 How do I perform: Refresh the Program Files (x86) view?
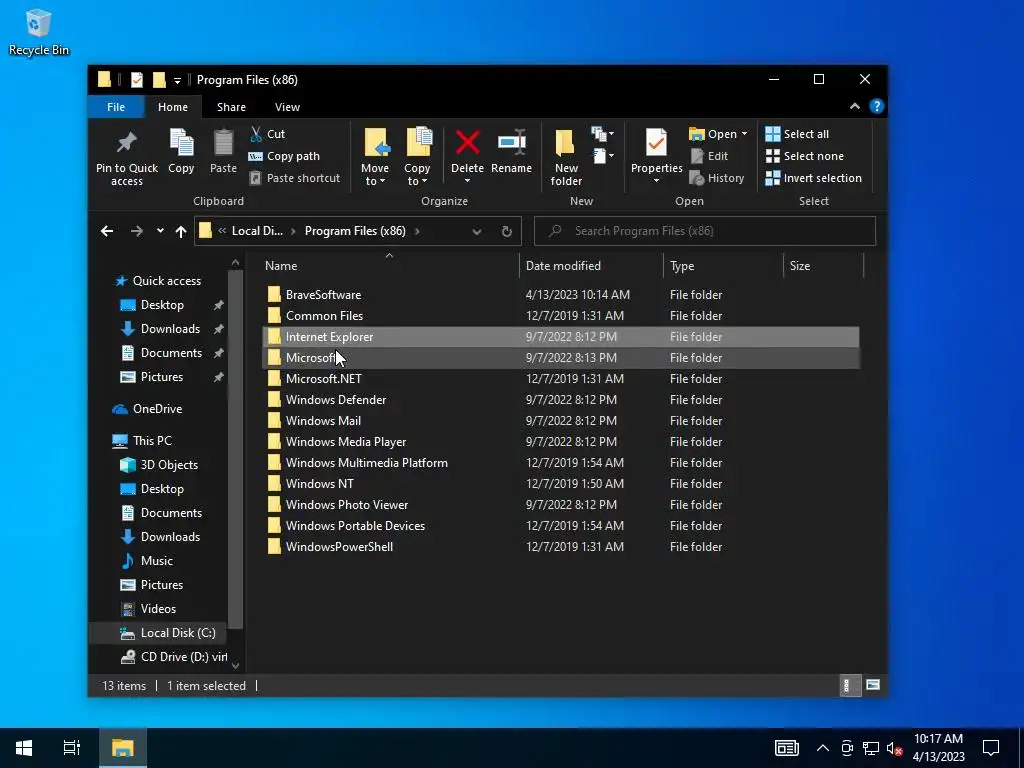[x=507, y=231]
